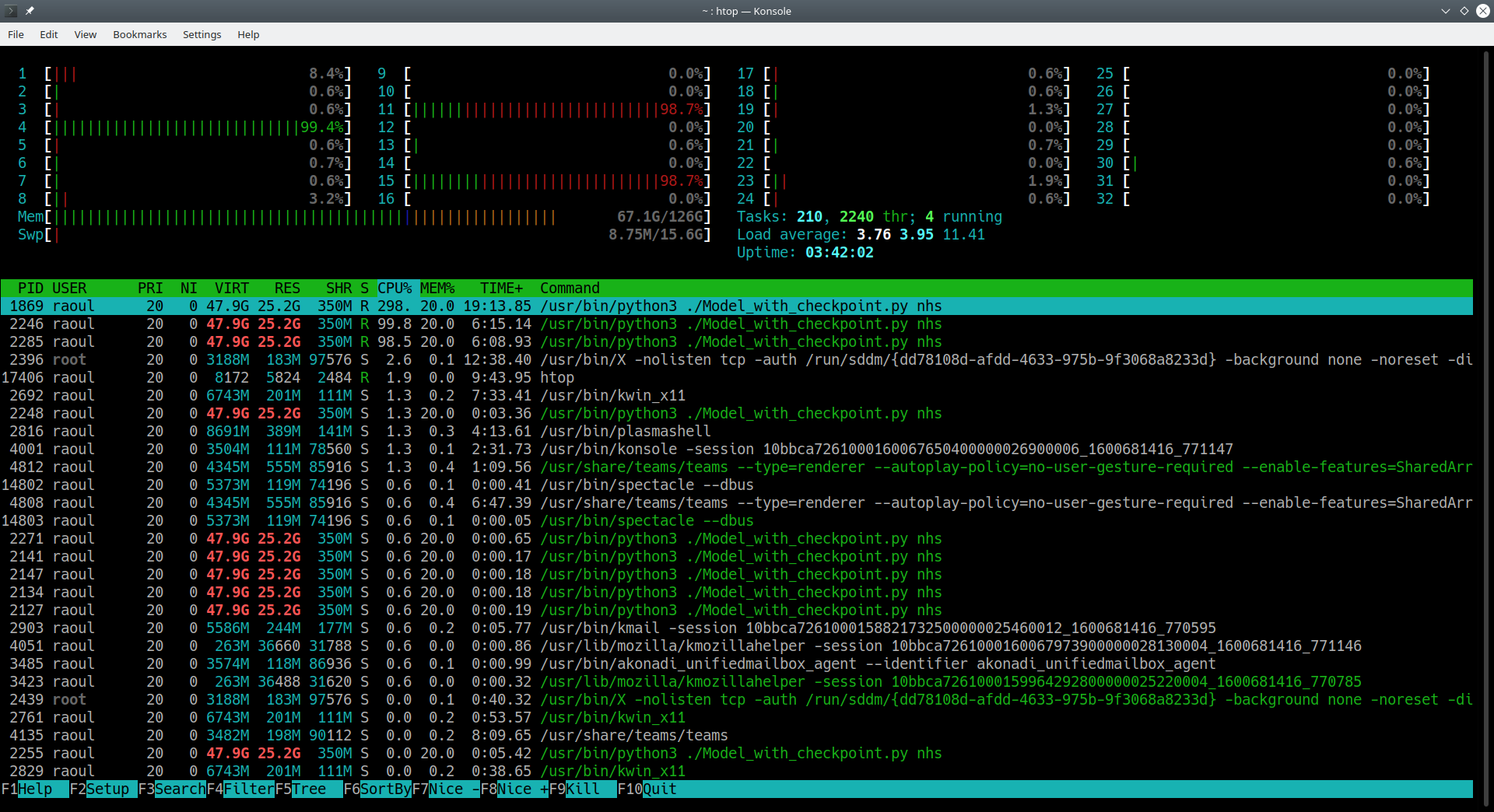Image resolution: width=1494 pixels, height=812 pixels.
Task: Click the F5 Tree button
Action: tap(309, 789)
